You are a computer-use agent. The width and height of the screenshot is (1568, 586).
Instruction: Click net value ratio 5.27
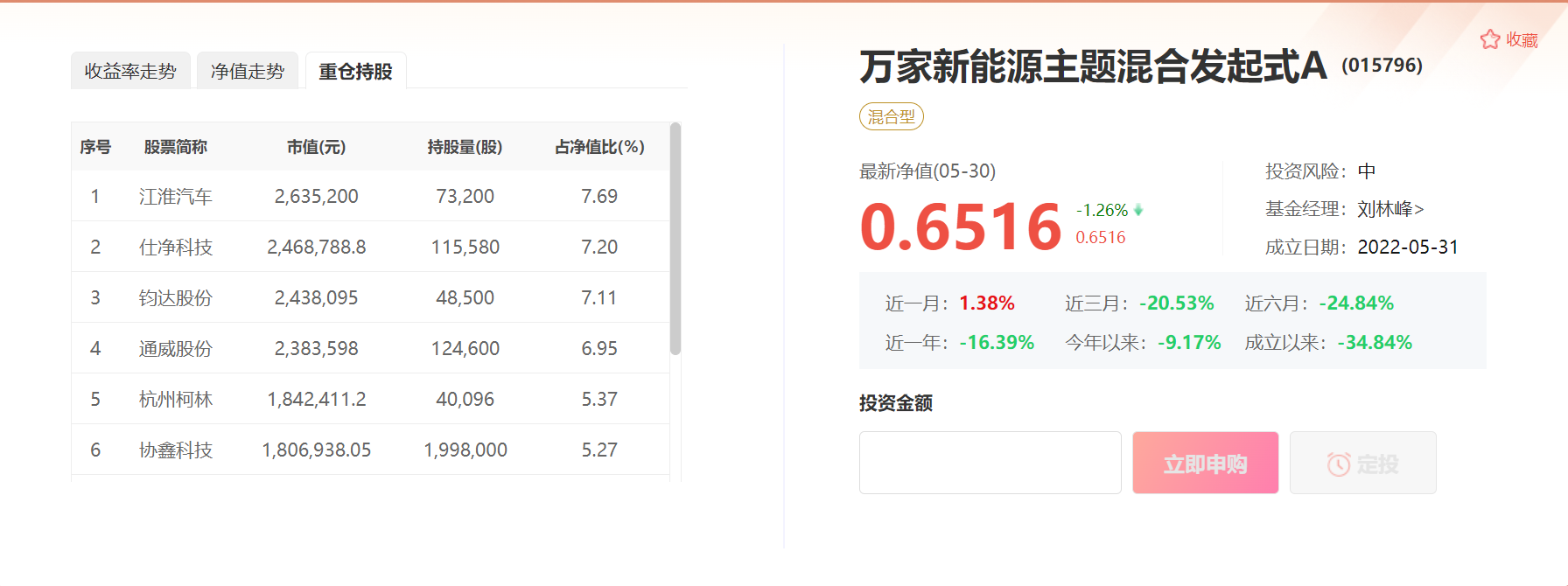[x=599, y=450]
